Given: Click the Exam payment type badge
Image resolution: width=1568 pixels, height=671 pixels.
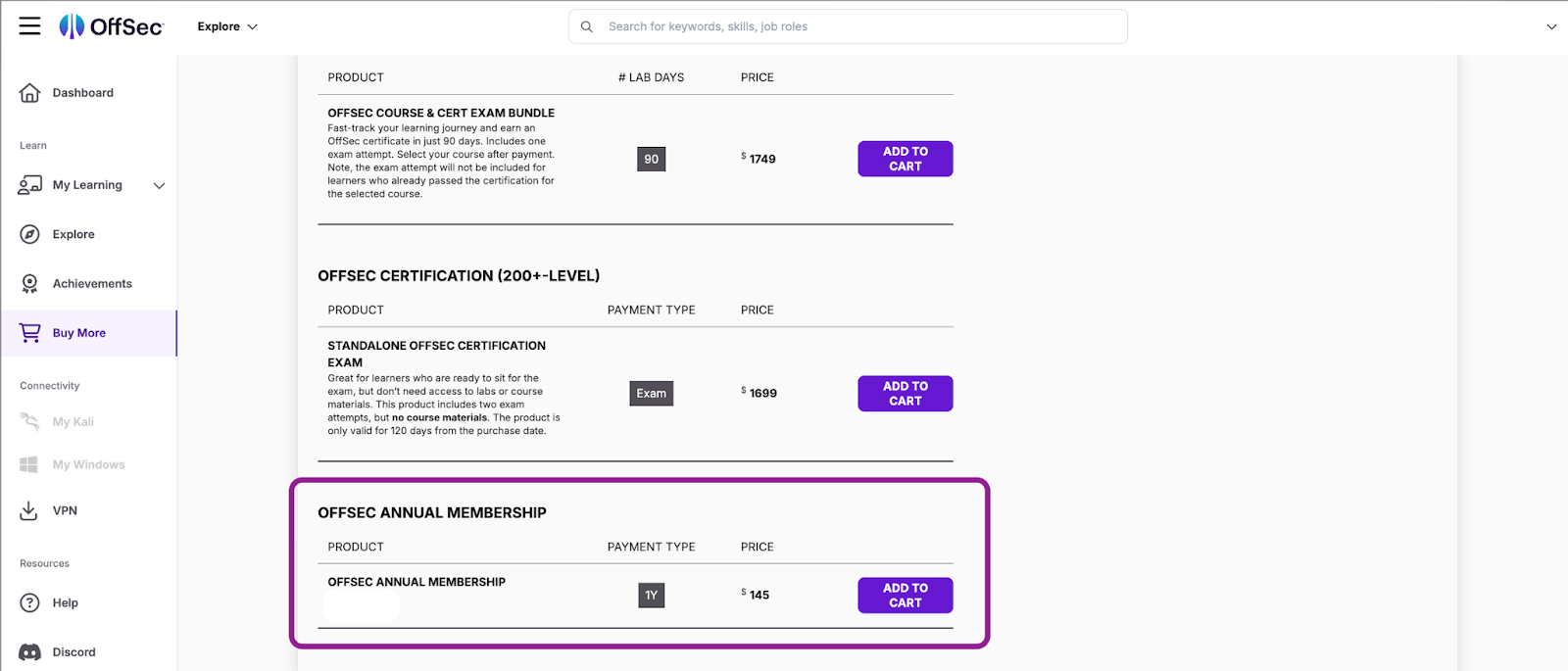Looking at the screenshot, I should tap(652, 394).
